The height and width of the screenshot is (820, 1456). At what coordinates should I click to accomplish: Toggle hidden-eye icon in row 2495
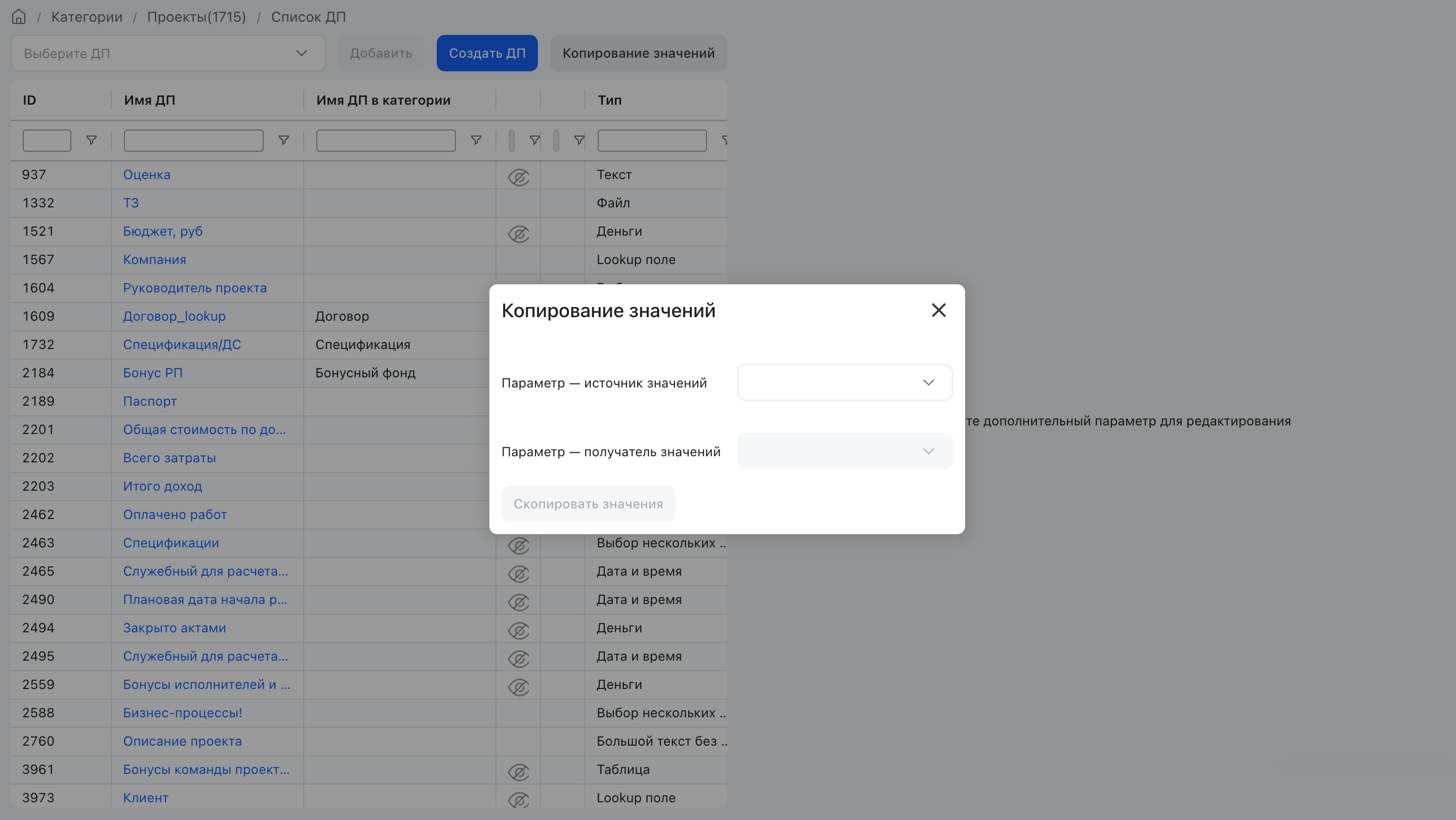coord(518,658)
